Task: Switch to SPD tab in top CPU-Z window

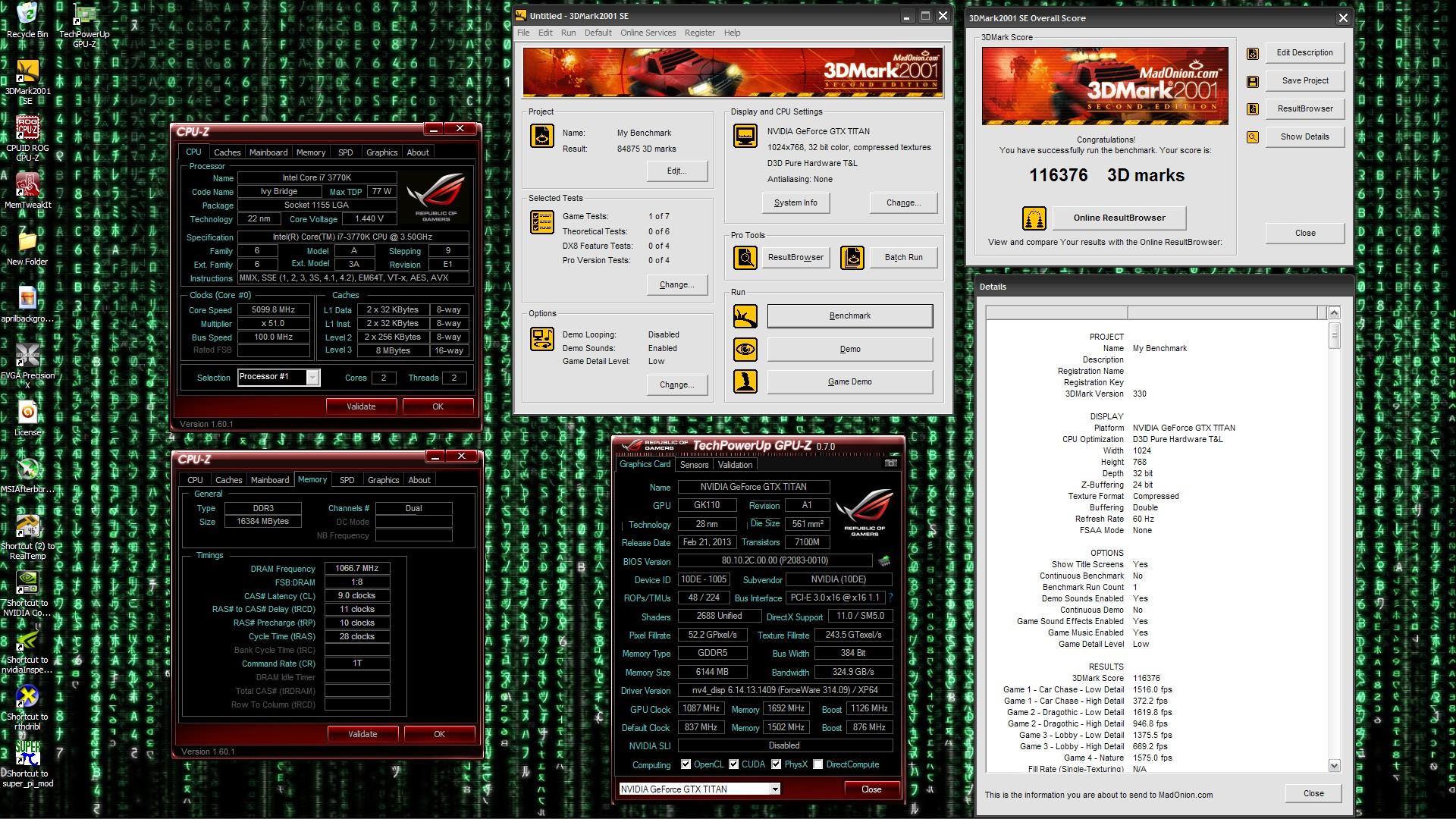Action: (x=346, y=152)
